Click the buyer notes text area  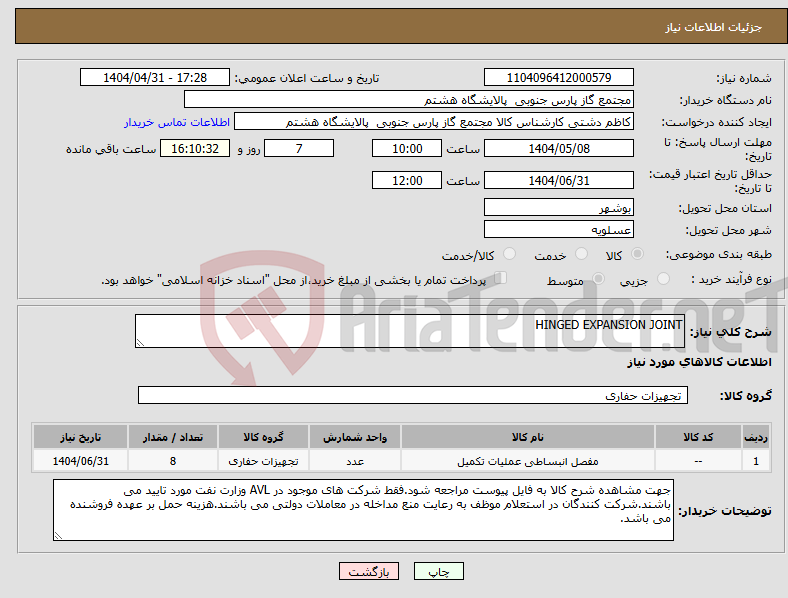point(363,510)
